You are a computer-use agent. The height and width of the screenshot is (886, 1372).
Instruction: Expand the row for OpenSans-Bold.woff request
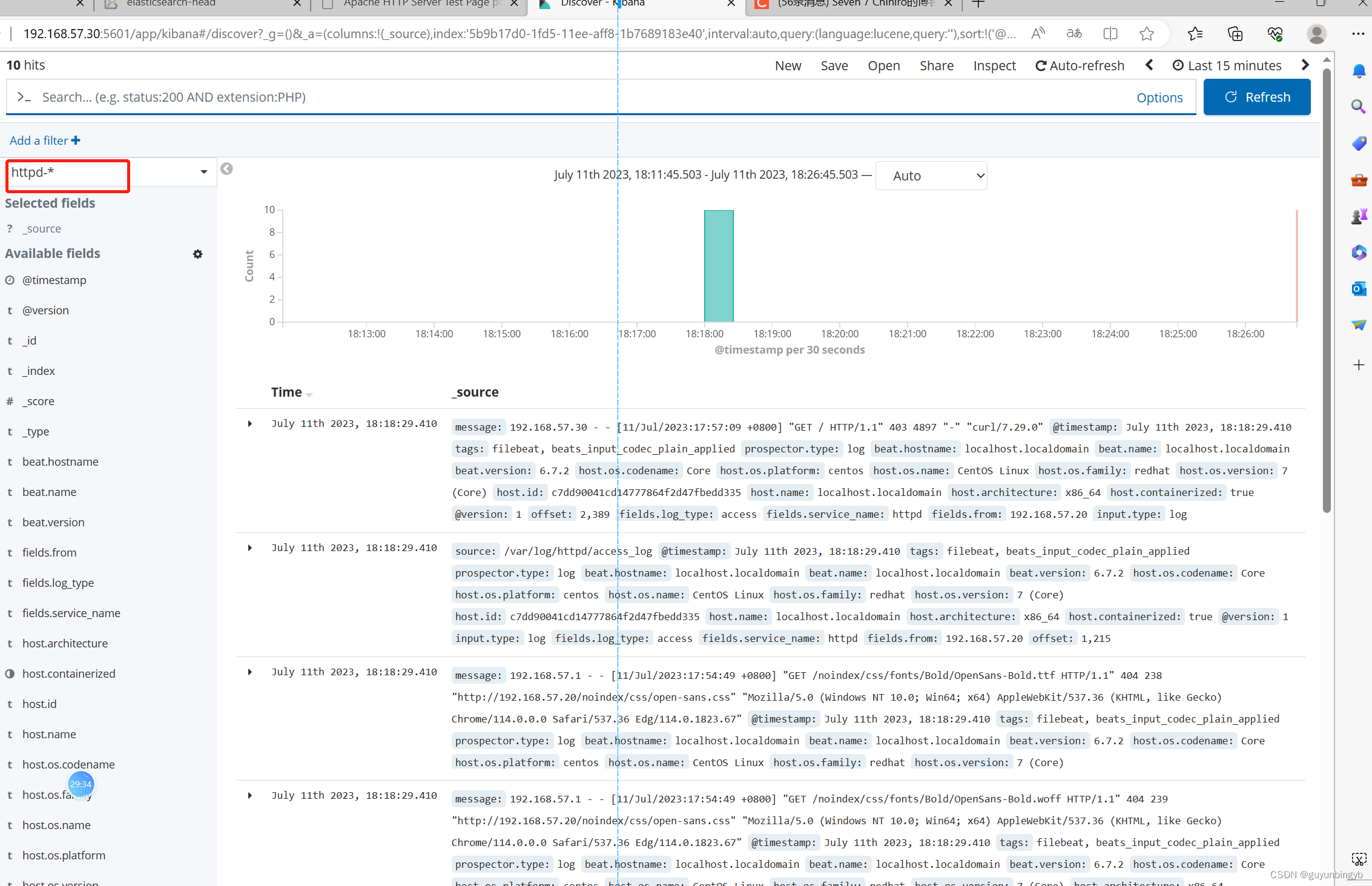tap(249, 796)
